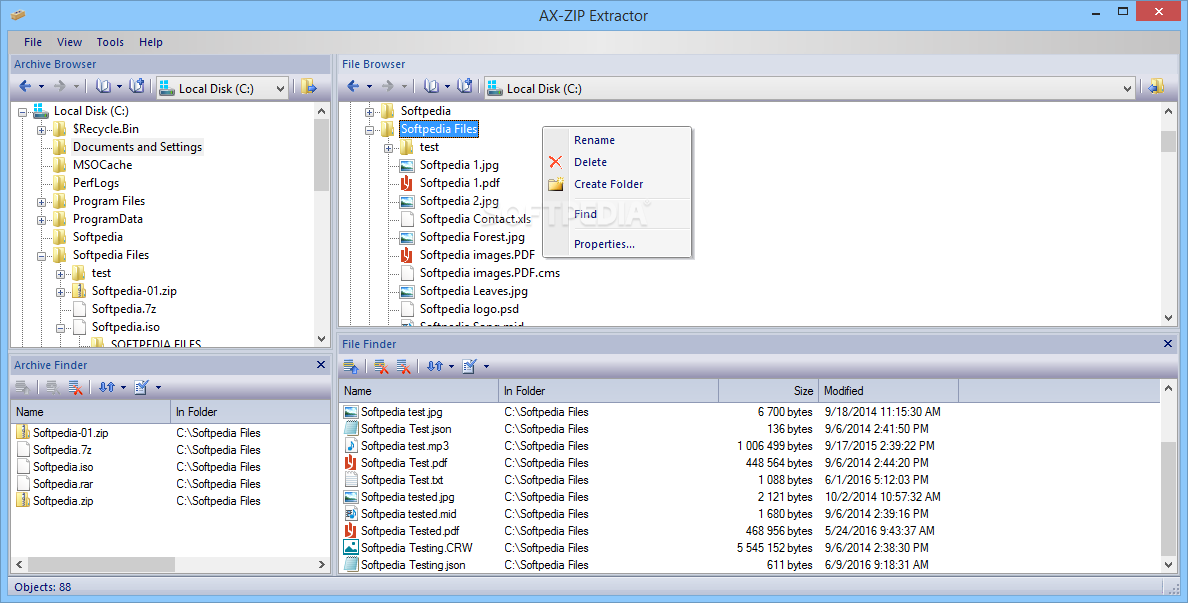Image resolution: width=1188 pixels, height=603 pixels.
Task: Click the AX-ZIP Extractor app icon in title bar
Action: pos(18,14)
